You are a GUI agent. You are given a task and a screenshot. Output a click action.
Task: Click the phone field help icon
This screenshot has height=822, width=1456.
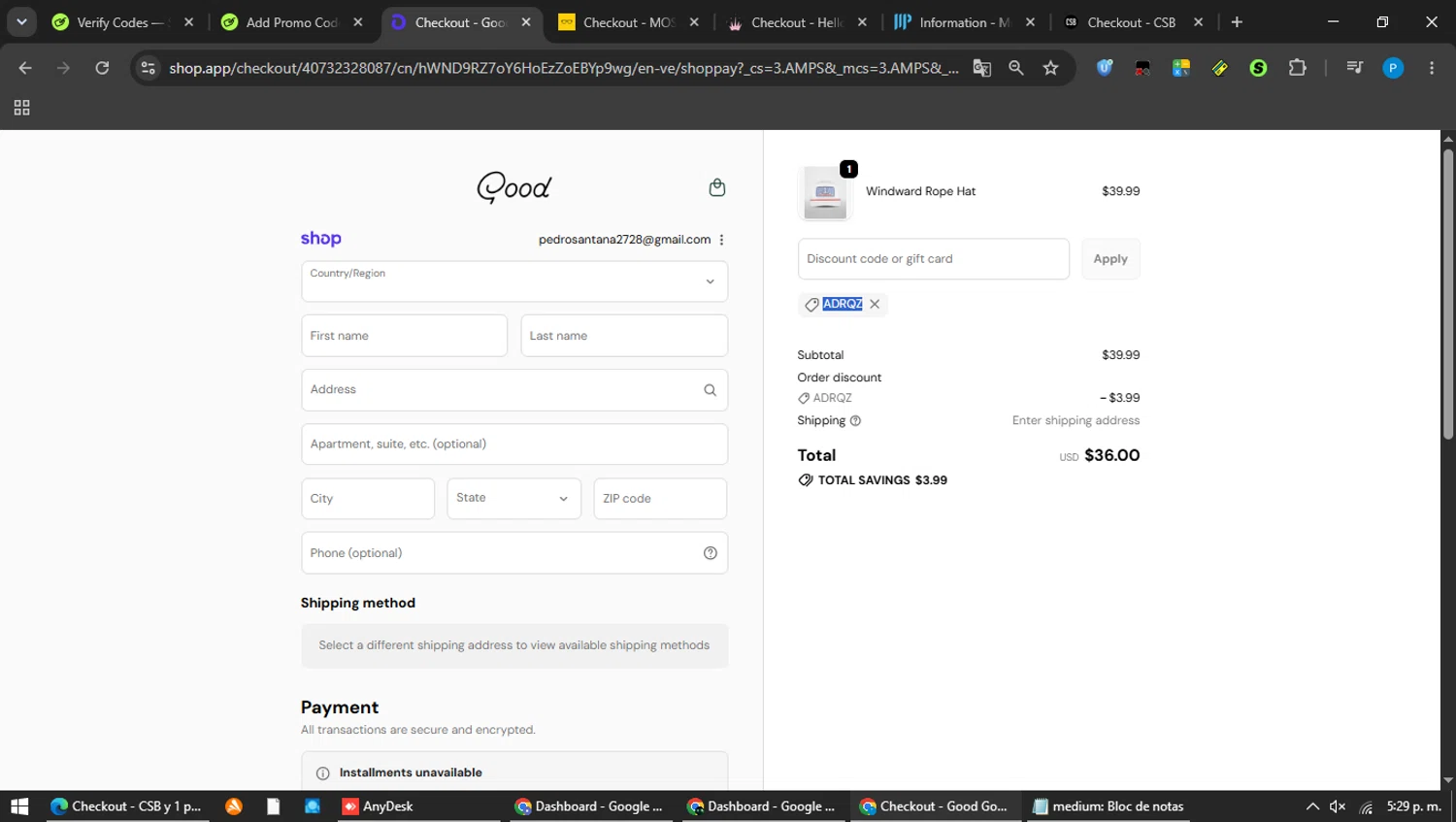[x=710, y=553]
